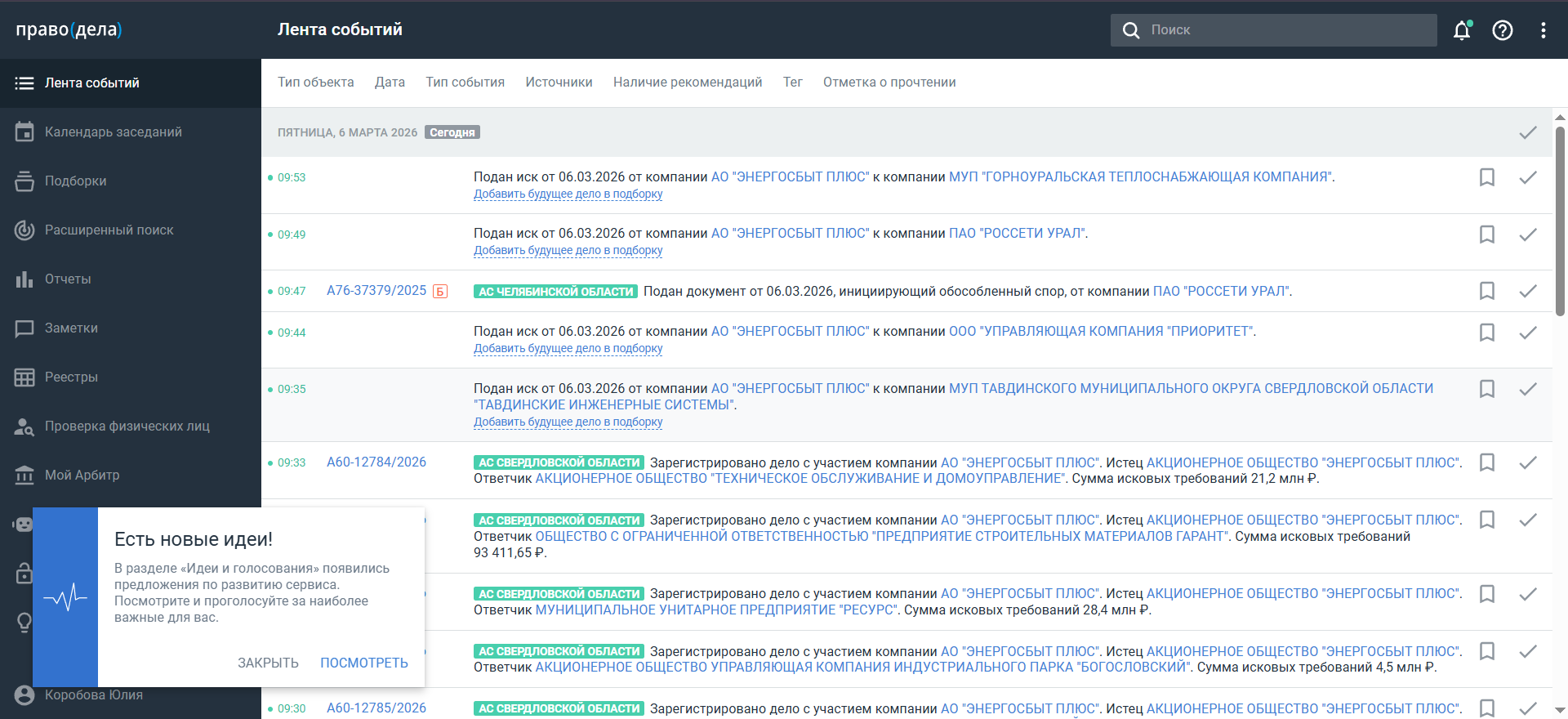Expand the Источники filter
Image resolution: width=1568 pixels, height=719 pixels.
[559, 82]
